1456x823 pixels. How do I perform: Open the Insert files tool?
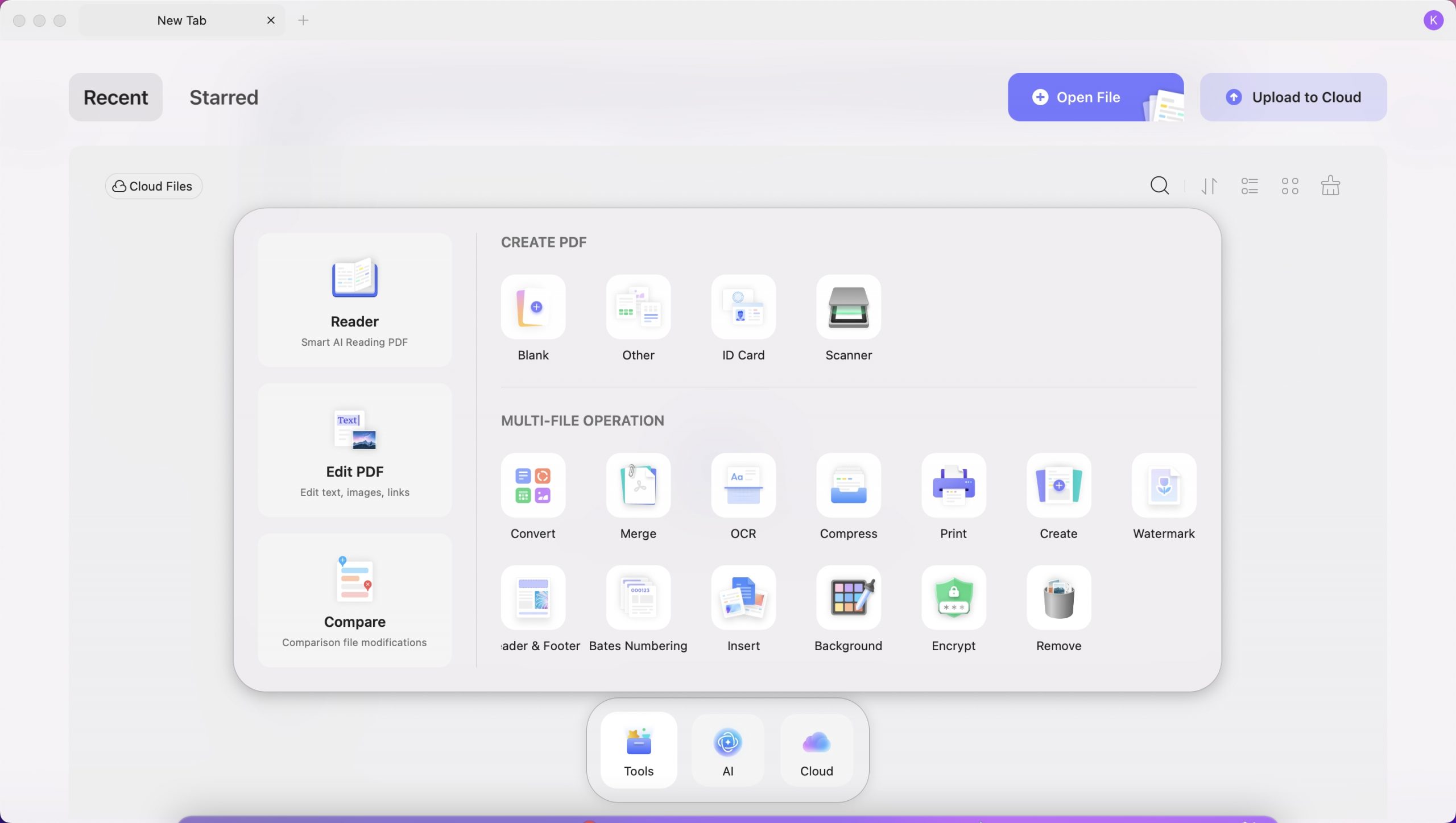743,597
